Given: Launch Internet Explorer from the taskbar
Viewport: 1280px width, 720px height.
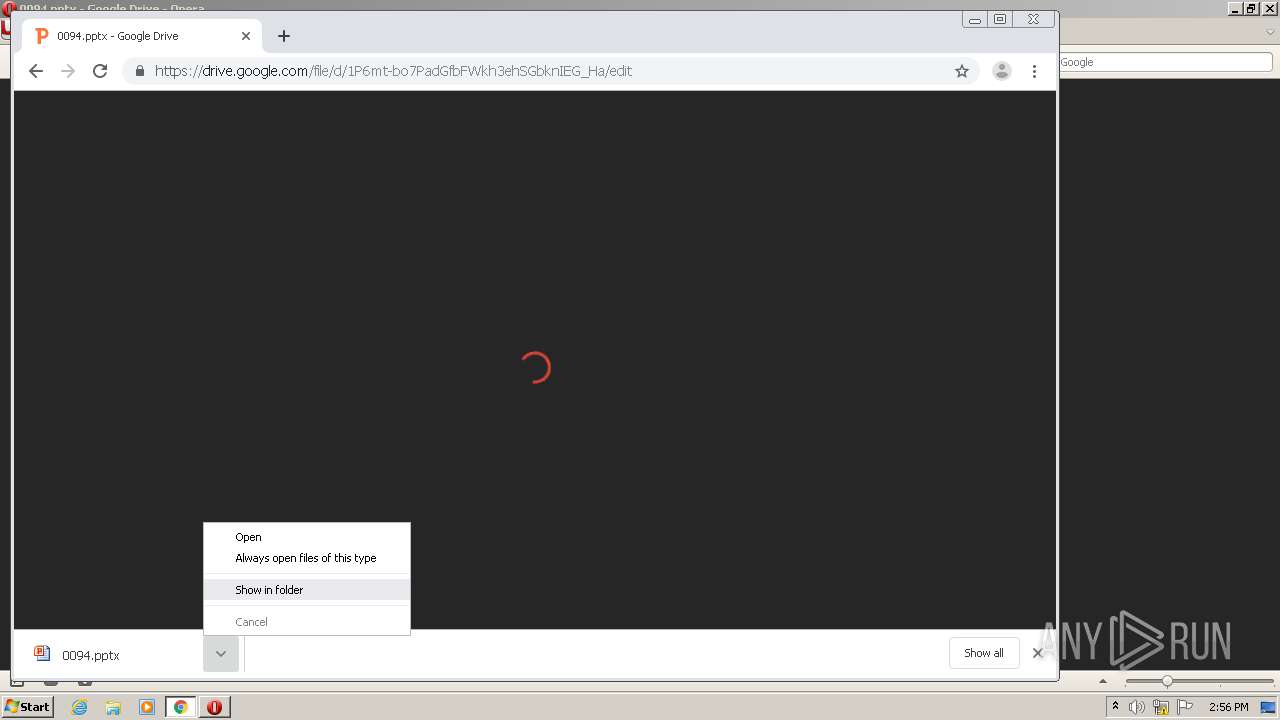Looking at the screenshot, I should pos(80,707).
